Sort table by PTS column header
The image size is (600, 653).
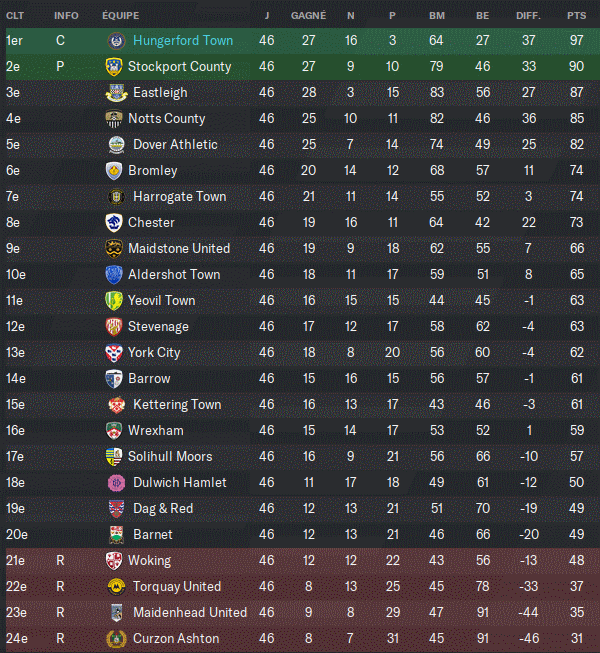[576, 16]
